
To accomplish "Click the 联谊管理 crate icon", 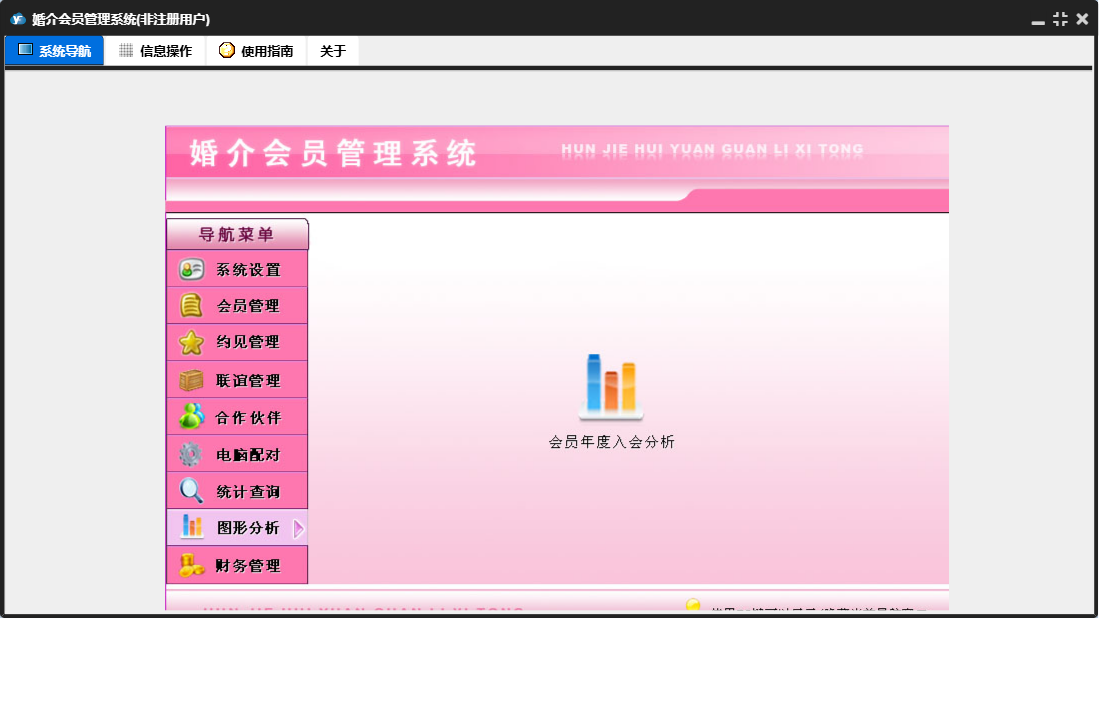I will pyautogui.click(x=191, y=380).
